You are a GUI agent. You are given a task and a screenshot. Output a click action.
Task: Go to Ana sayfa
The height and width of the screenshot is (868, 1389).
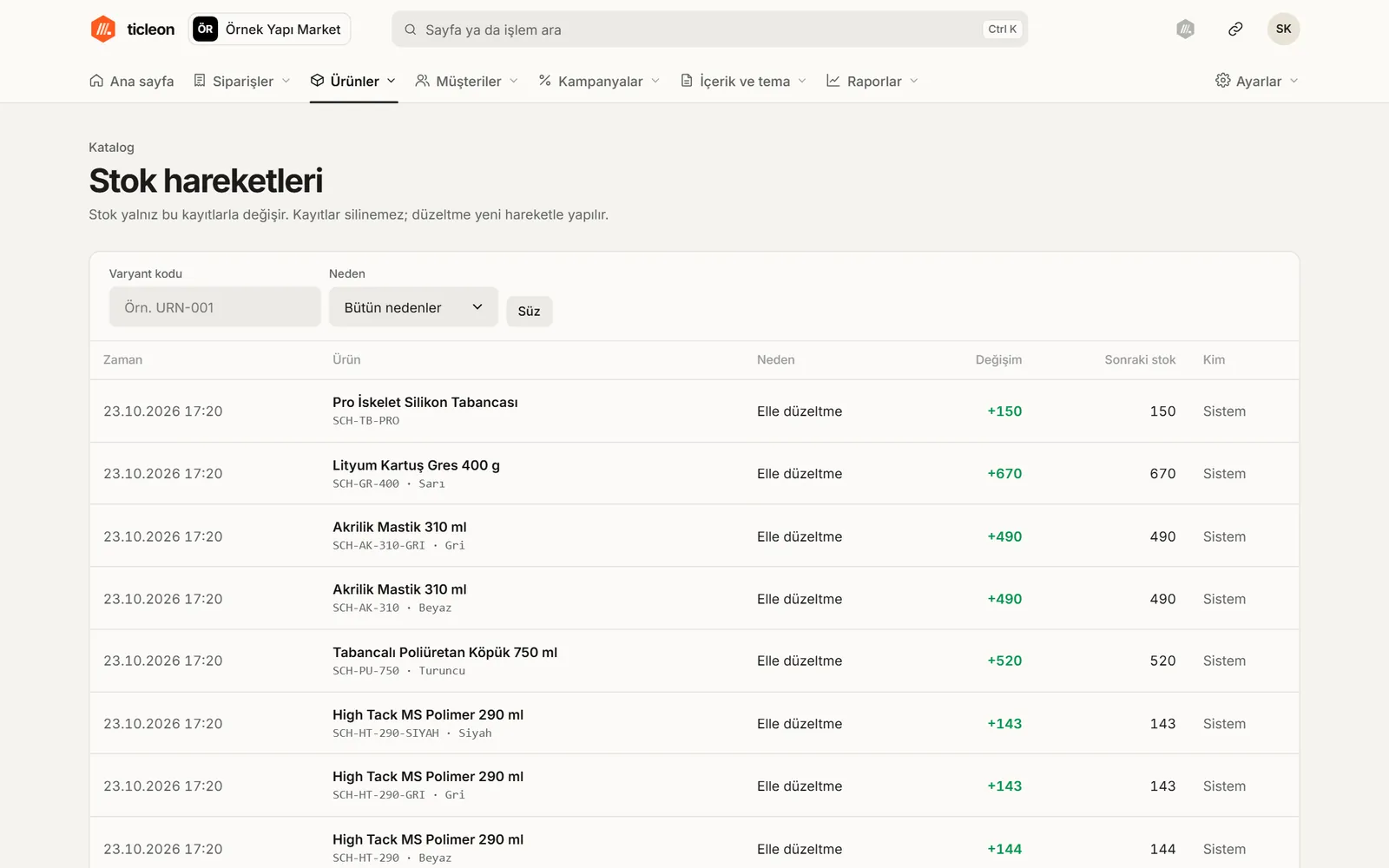131,81
